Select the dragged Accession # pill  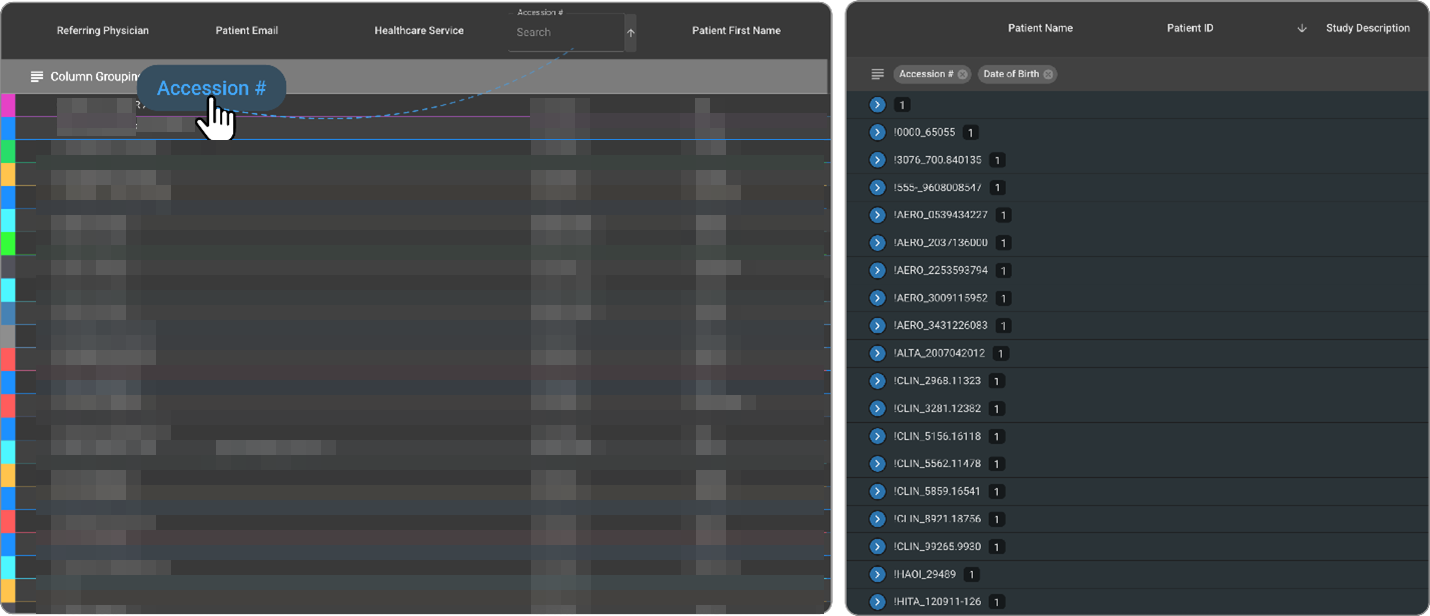(x=211, y=88)
